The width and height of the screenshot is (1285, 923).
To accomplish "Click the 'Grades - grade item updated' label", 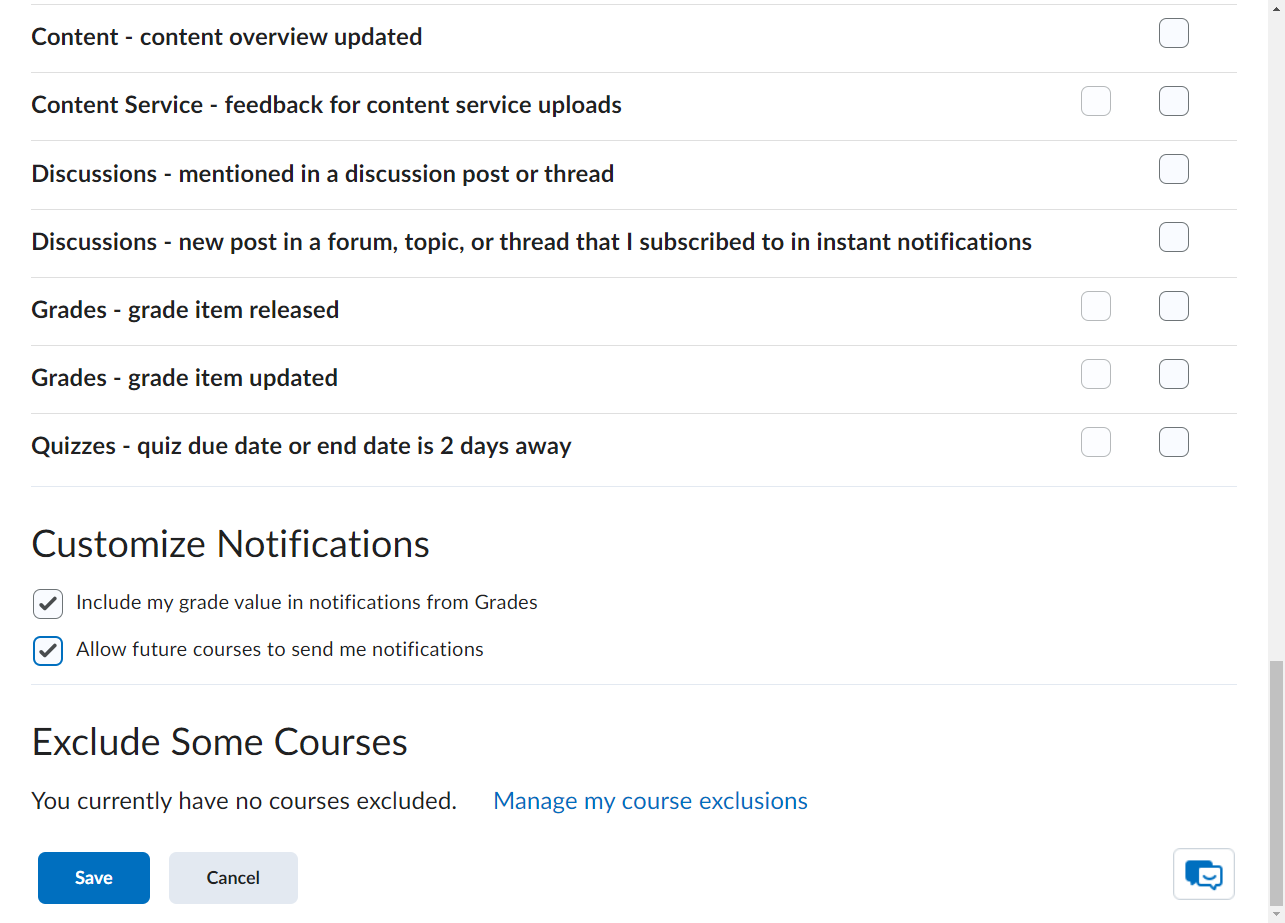I will point(185,378).
